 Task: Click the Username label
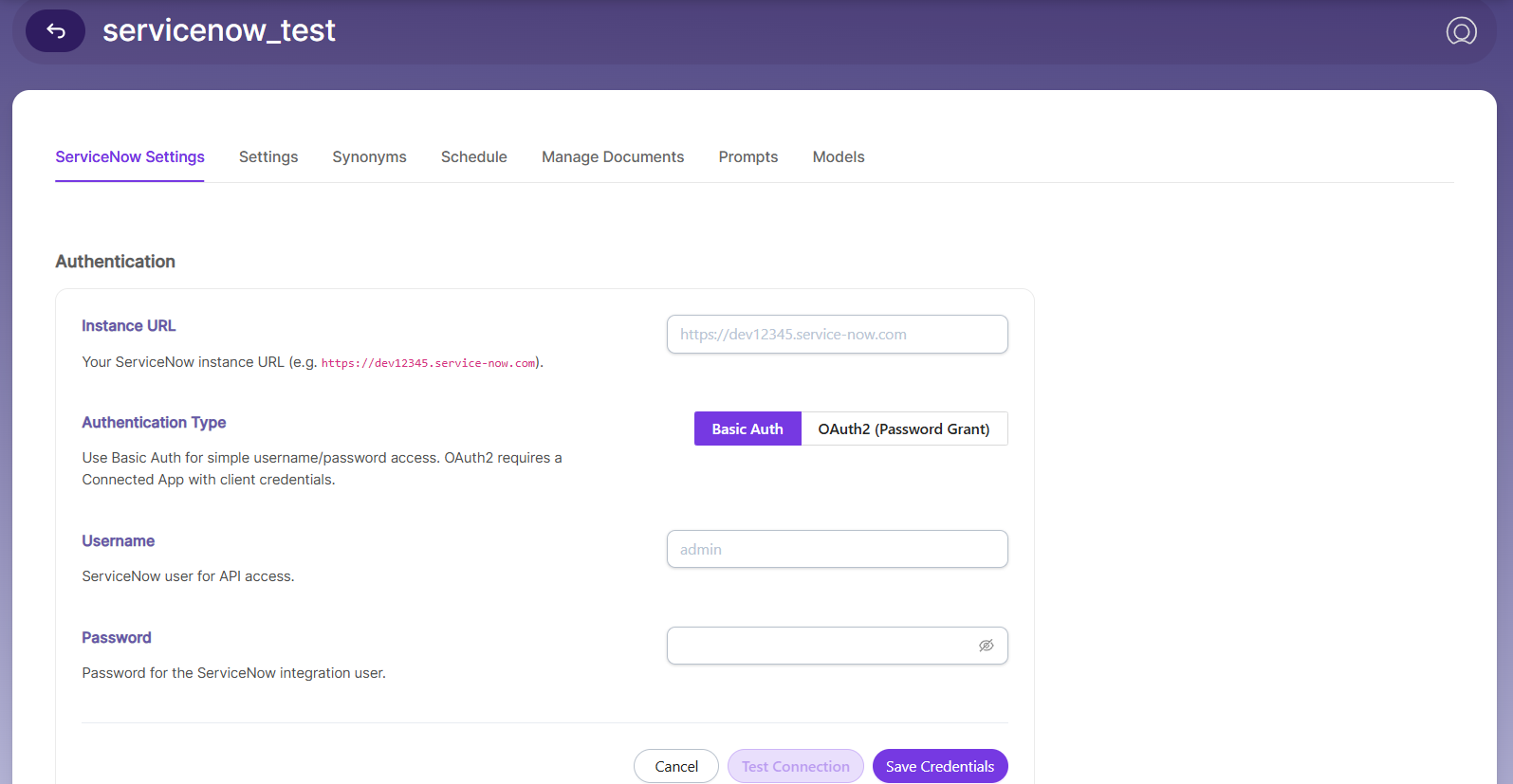pyautogui.click(x=119, y=541)
